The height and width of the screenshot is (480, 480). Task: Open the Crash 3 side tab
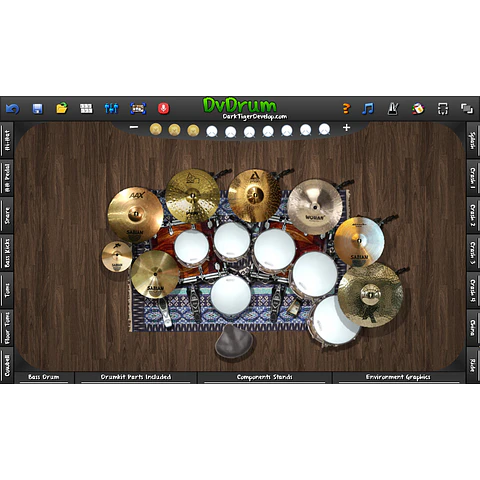coord(473,253)
